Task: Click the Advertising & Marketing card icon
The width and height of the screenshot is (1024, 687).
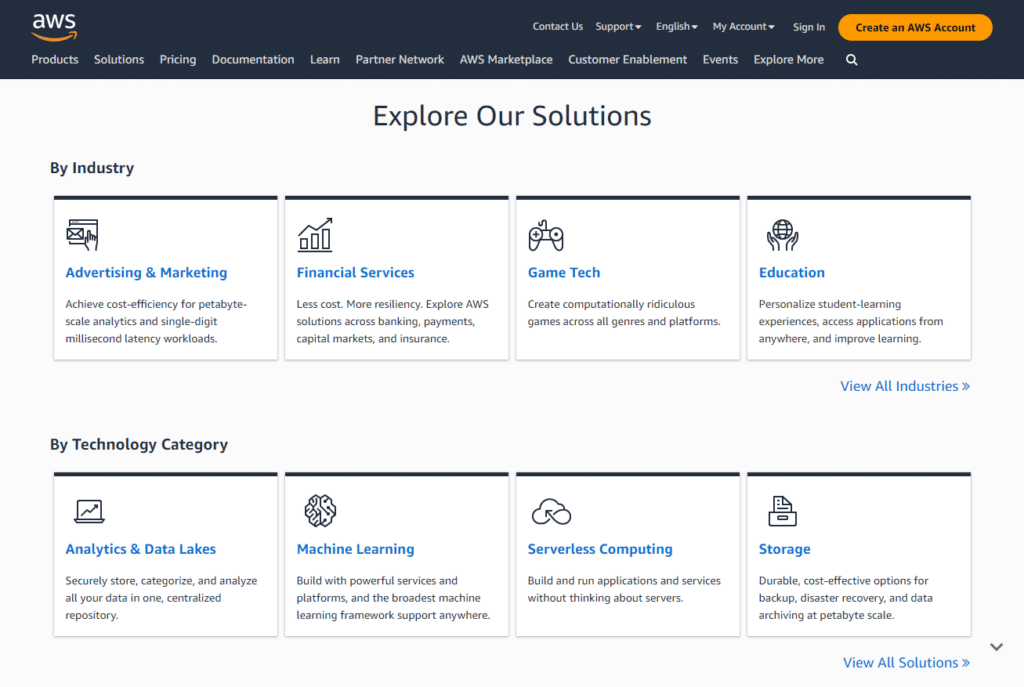Action: click(82, 234)
